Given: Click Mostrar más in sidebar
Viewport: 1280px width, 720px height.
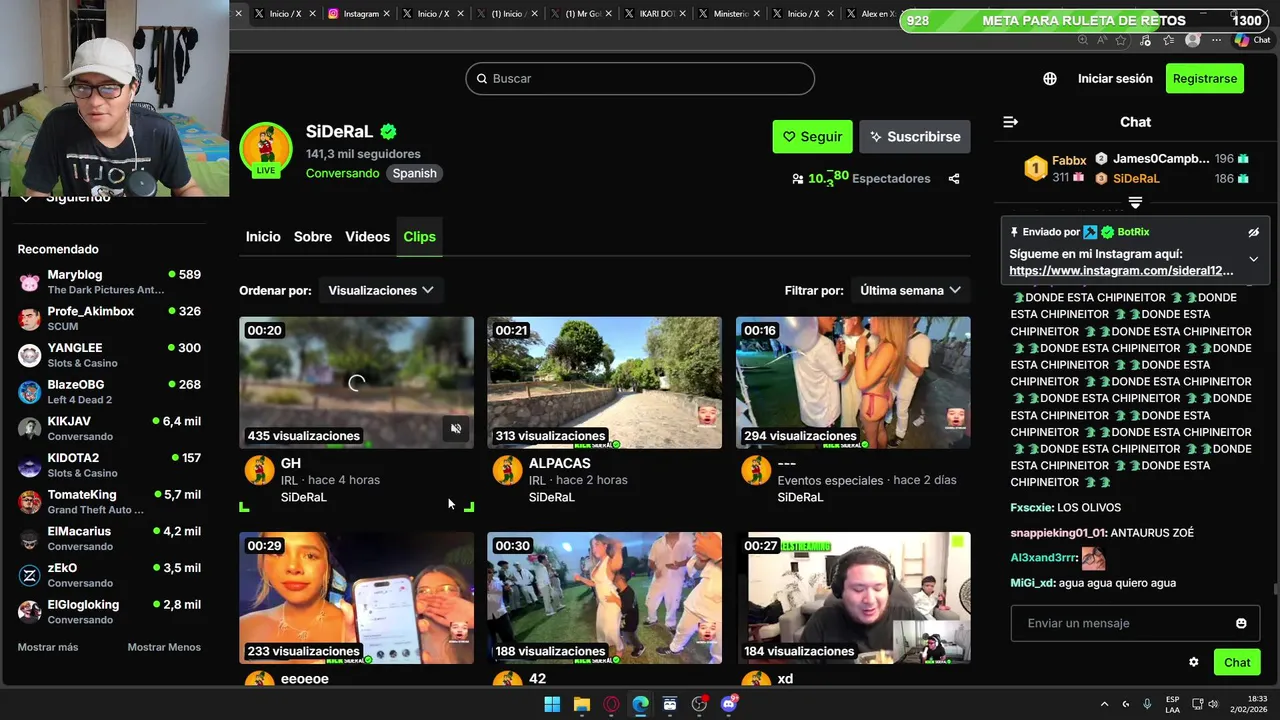Looking at the screenshot, I should tap(48, 647).
